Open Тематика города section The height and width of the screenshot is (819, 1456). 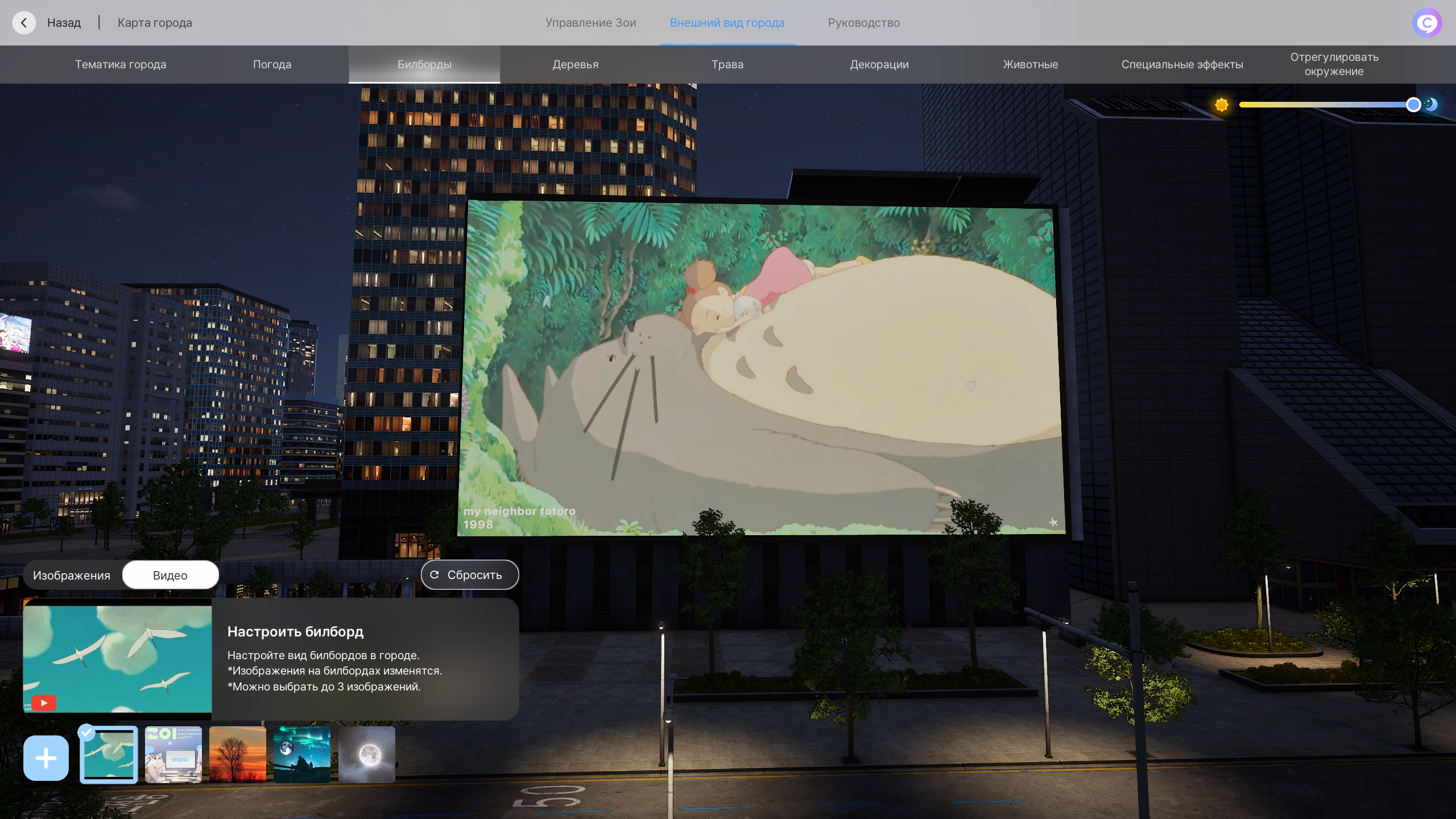121,64
